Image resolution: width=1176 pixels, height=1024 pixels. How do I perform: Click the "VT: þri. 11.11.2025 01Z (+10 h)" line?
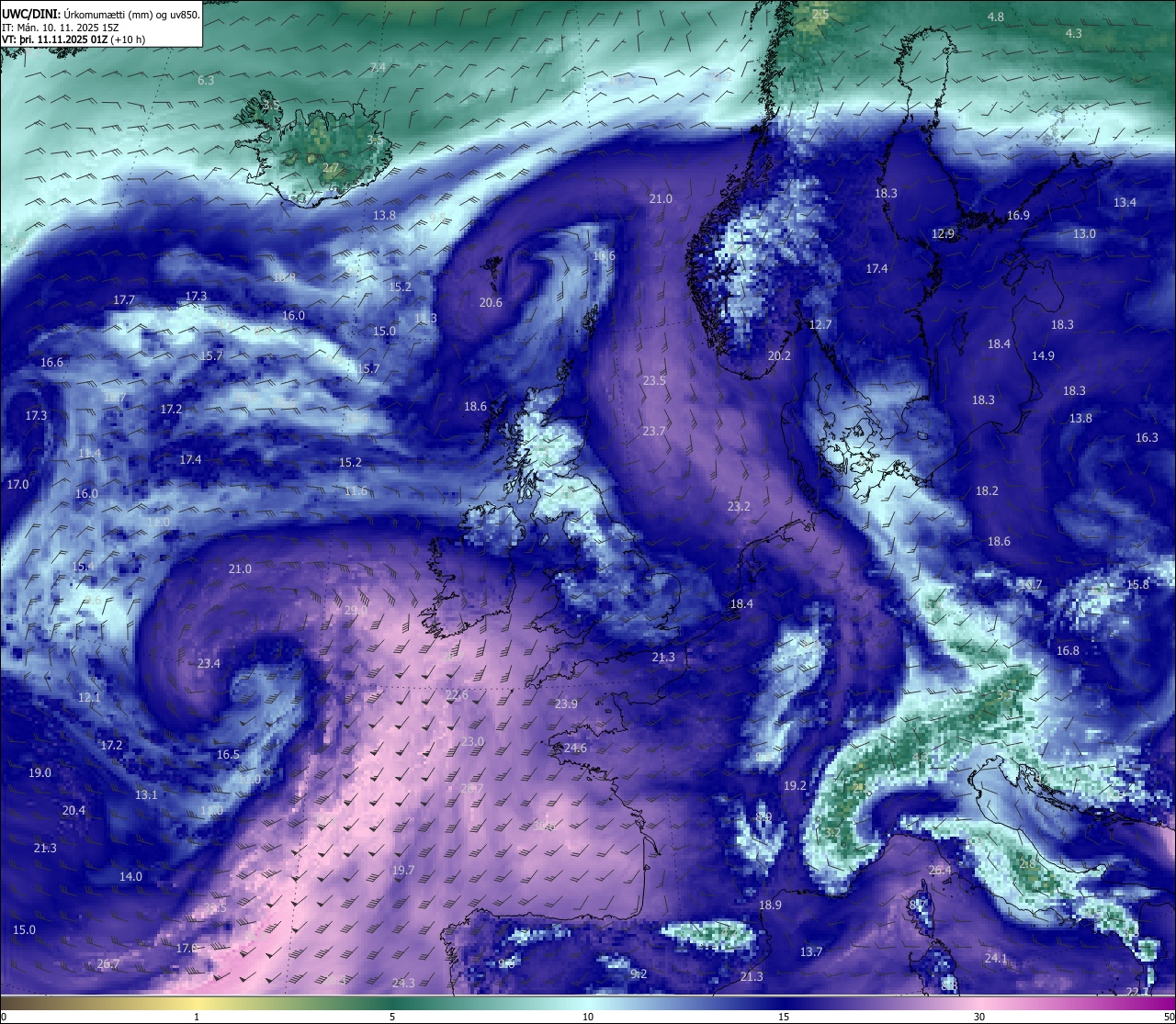coord(73,39)
